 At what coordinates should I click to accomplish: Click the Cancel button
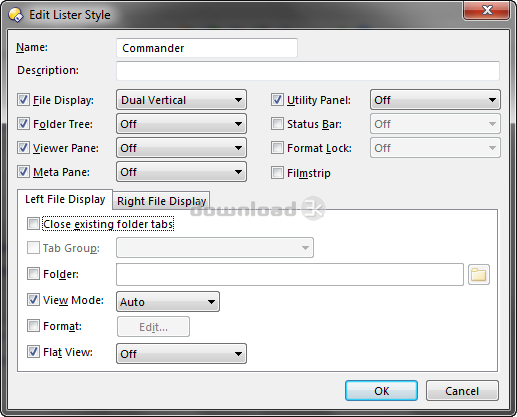click(x=462, y=391)
